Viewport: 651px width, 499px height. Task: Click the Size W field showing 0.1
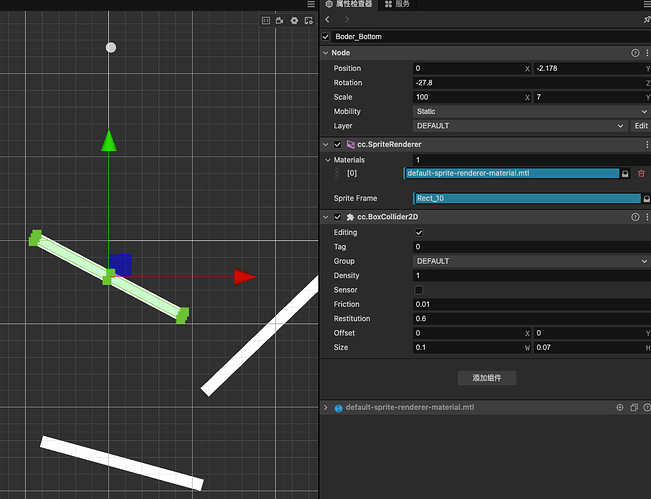tap(472, 347)
